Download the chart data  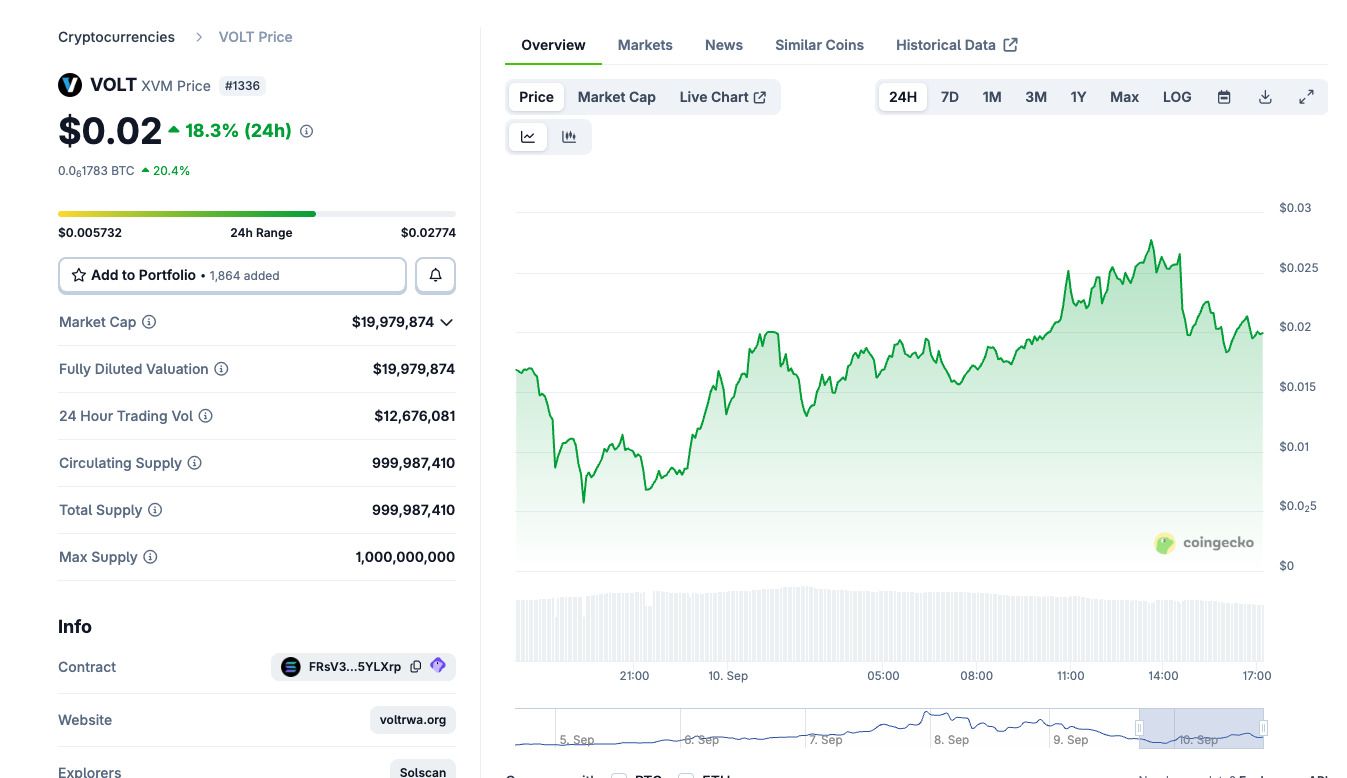(x=1265, y=97)
